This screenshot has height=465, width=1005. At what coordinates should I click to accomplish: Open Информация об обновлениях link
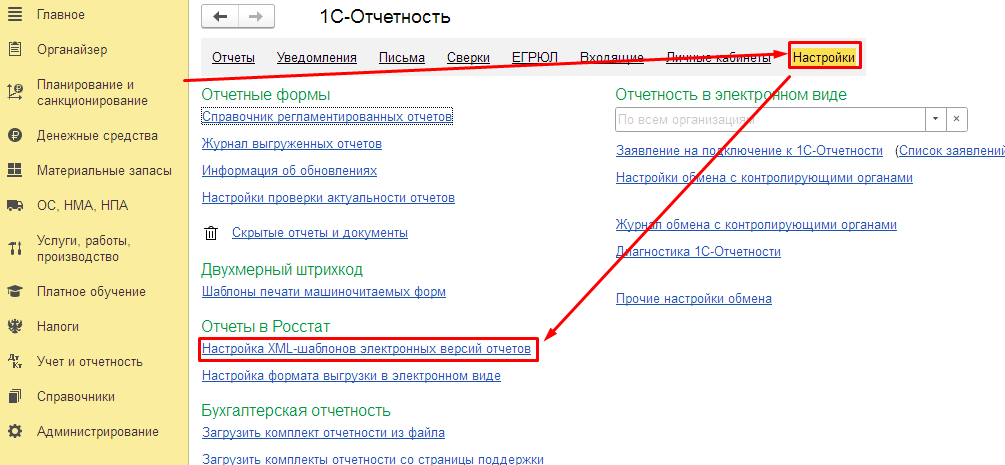[289, 171]
